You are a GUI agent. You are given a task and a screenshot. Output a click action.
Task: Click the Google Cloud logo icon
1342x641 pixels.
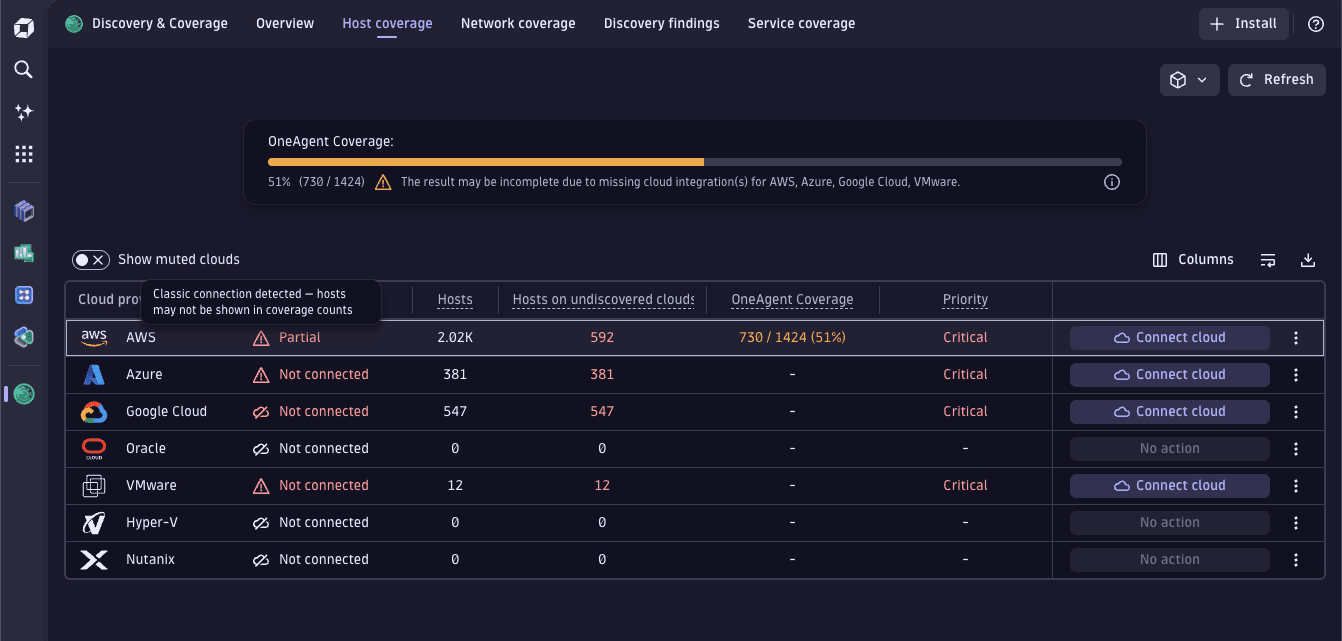[x=94, y=412]
